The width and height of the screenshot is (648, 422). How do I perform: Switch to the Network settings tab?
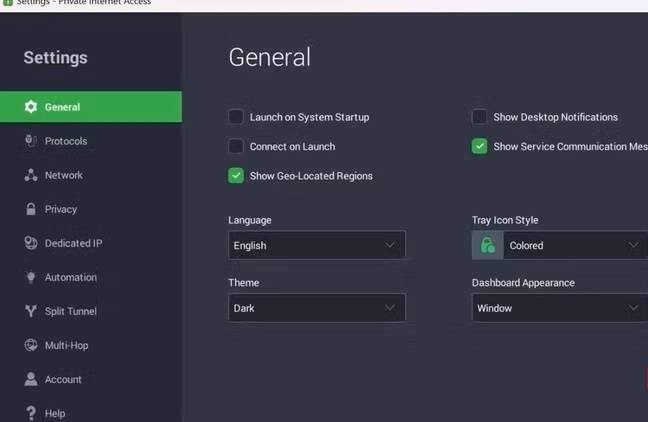tap(91, 175)
